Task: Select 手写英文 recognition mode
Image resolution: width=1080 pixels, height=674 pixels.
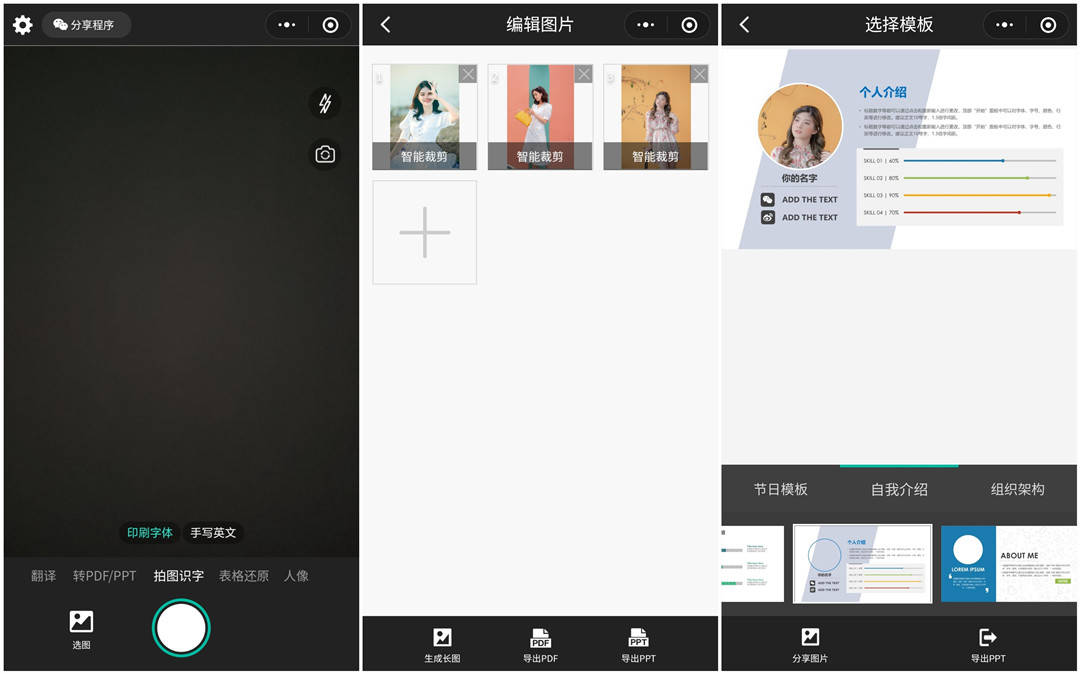Action: coord(213,533)
